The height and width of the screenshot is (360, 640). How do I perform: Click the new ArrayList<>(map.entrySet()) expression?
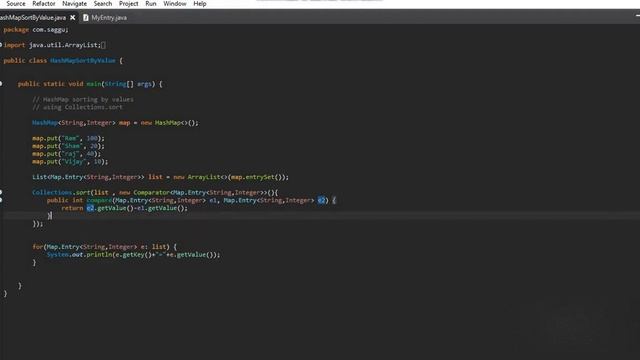coord(231,177)
